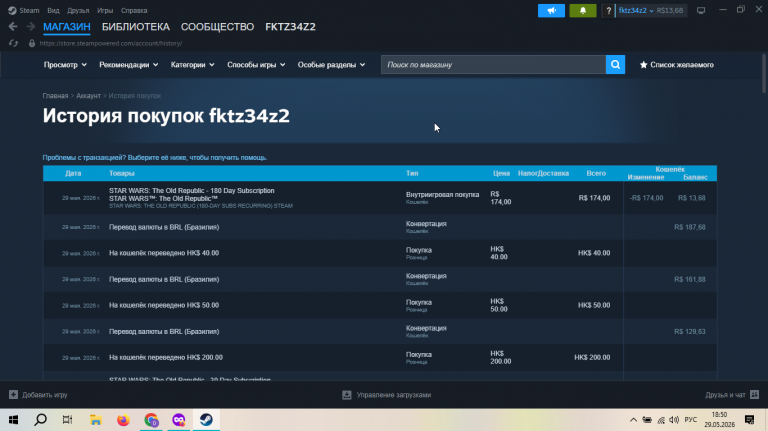The image size is (768, 431).
Task: Open Chrome from the taskbar
Action: coord(151,420)
